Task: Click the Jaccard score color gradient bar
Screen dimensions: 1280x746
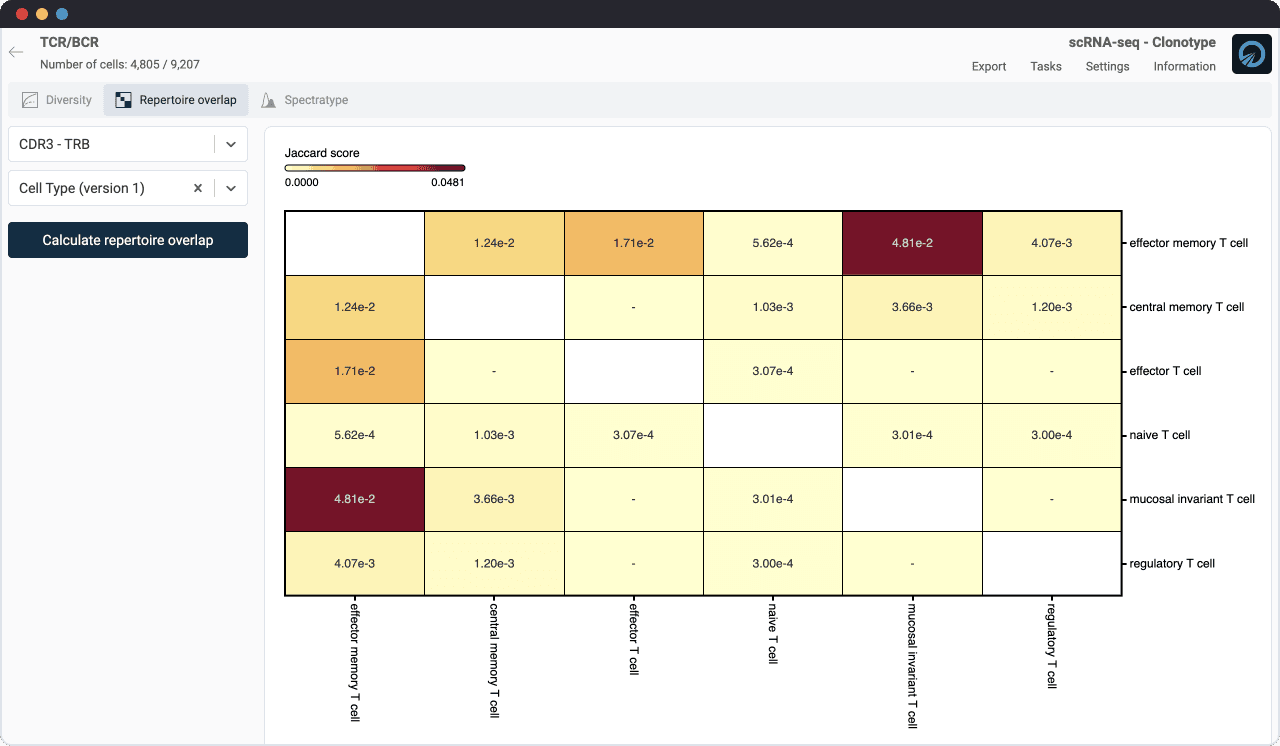Action: click(x=375, y=168)
